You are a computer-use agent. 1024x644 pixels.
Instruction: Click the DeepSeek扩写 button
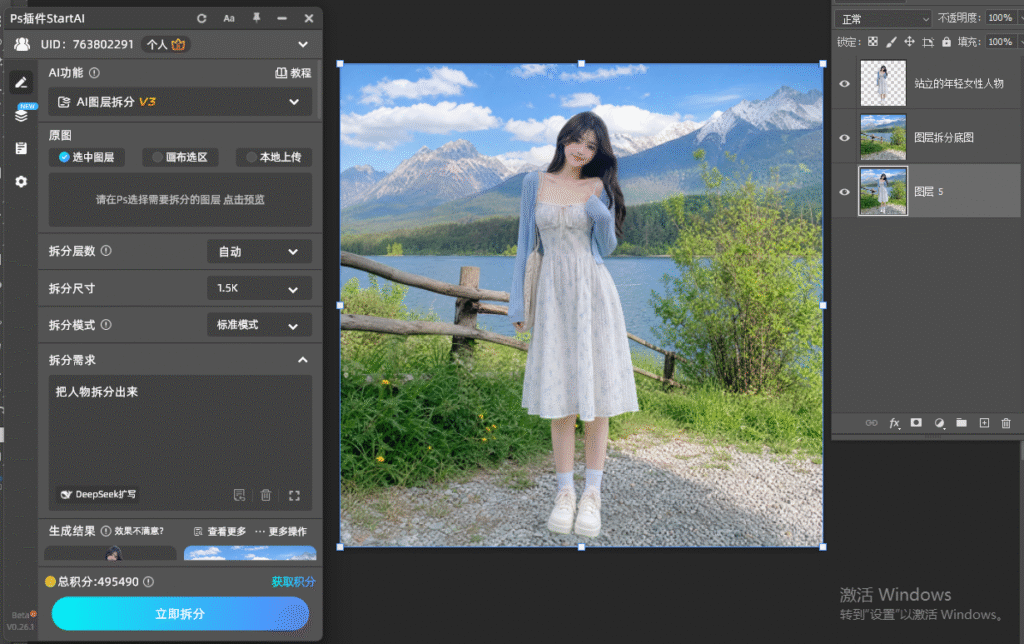click(x=98, y=494)
